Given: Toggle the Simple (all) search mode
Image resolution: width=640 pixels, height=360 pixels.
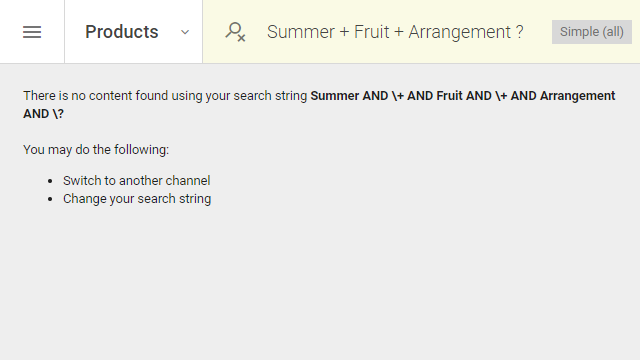Looking at the screenshot, I should coord(591,32).
